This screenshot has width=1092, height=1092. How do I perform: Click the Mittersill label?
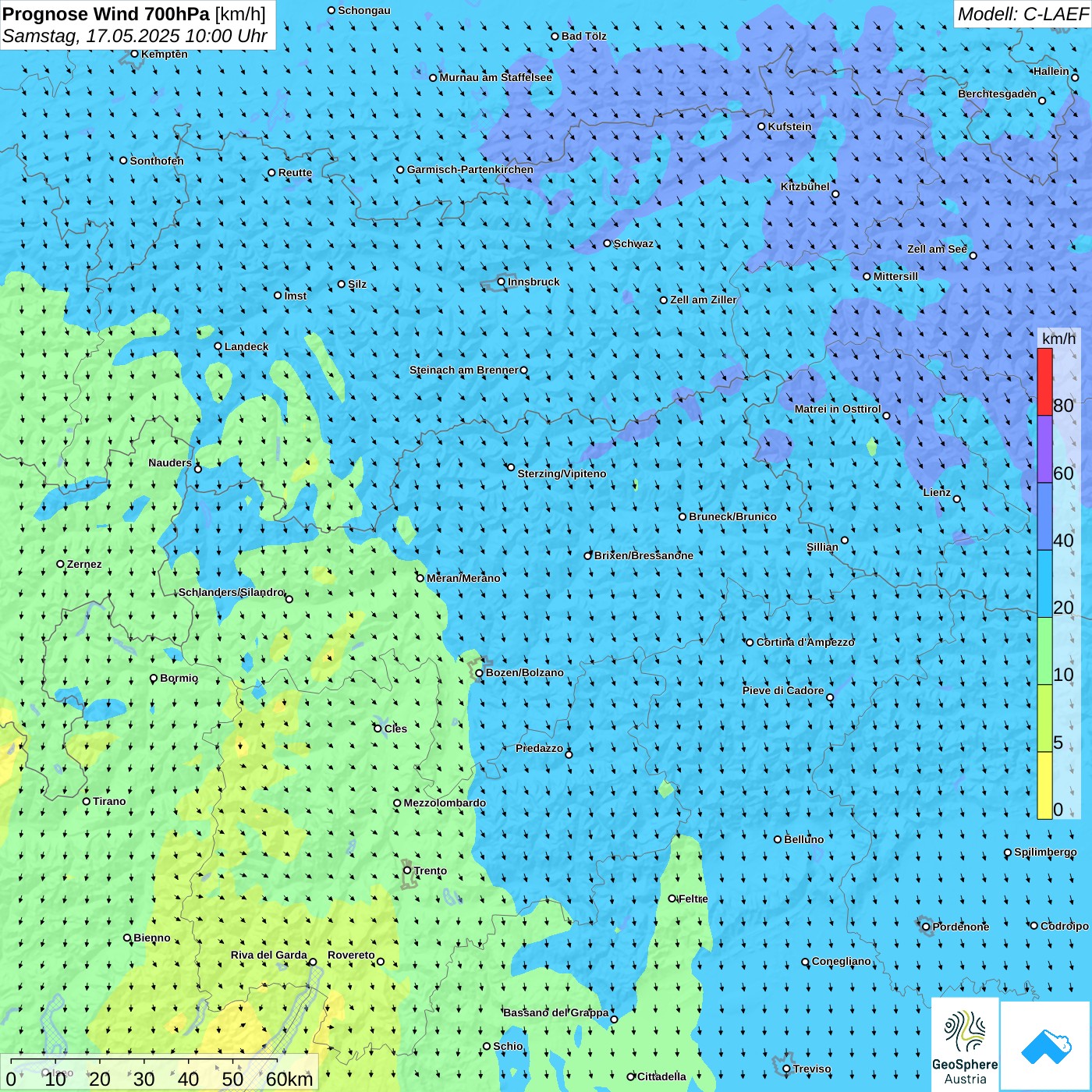[895, 276]
